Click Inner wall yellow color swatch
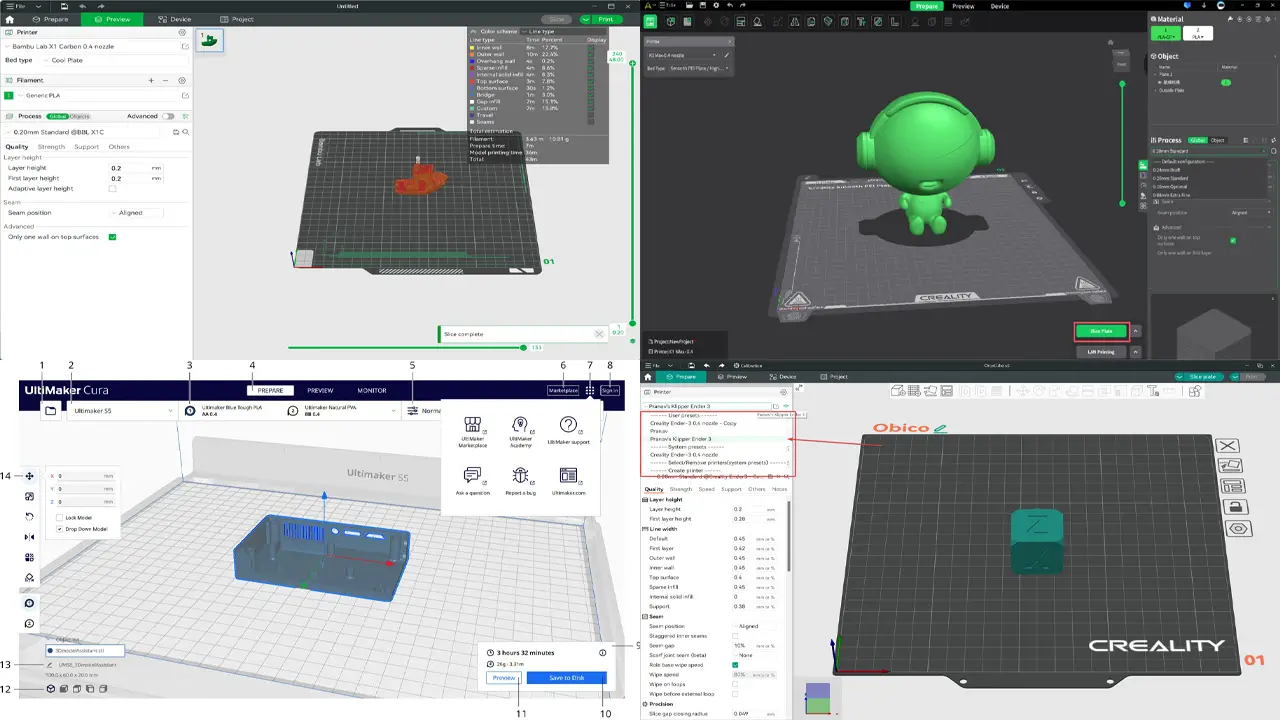This screenshot has width=1280, height=720. point(472,47)
